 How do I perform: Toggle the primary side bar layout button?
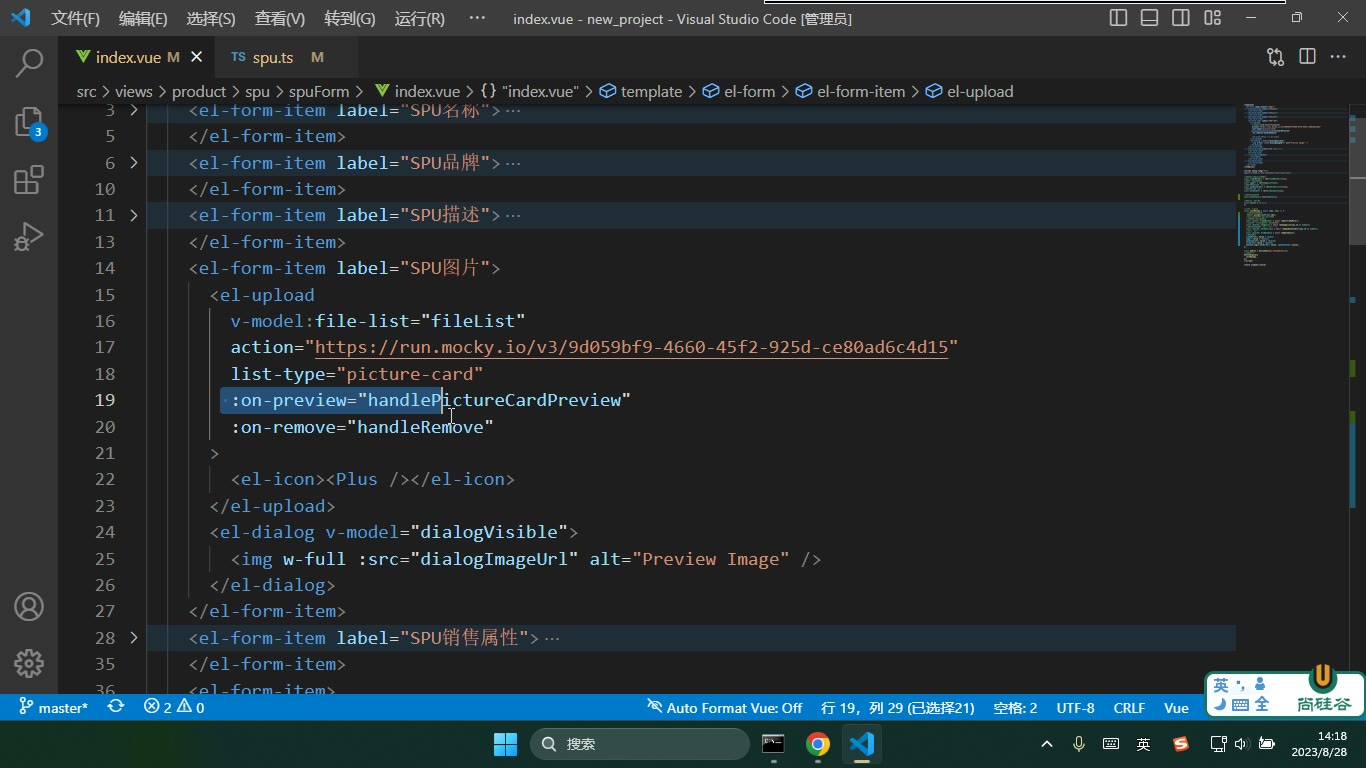1119,18
